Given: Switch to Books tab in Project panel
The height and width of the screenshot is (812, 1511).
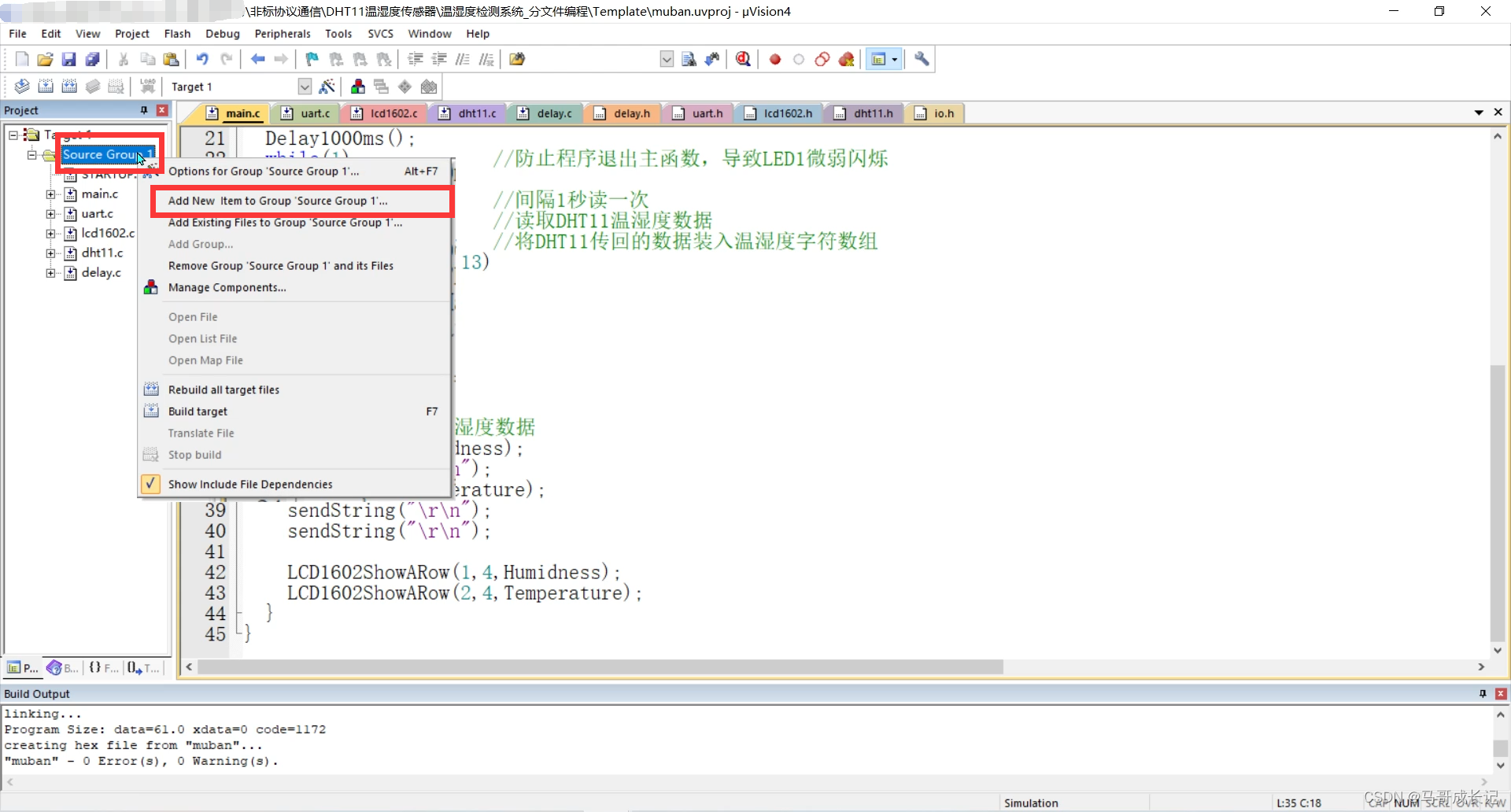Looking at the screenshot, I should tap(63, 668).
